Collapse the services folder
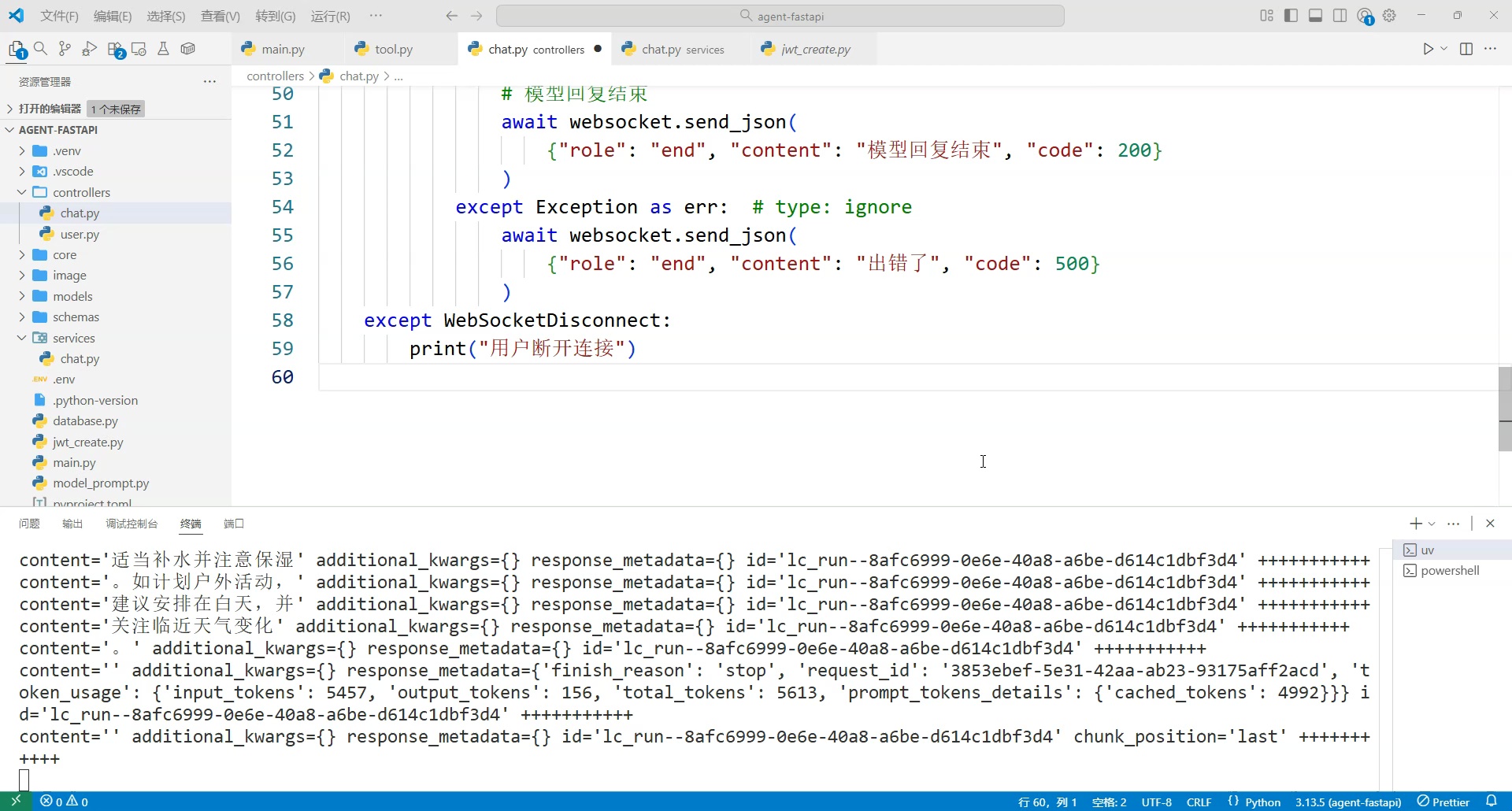 pos(22,338)
